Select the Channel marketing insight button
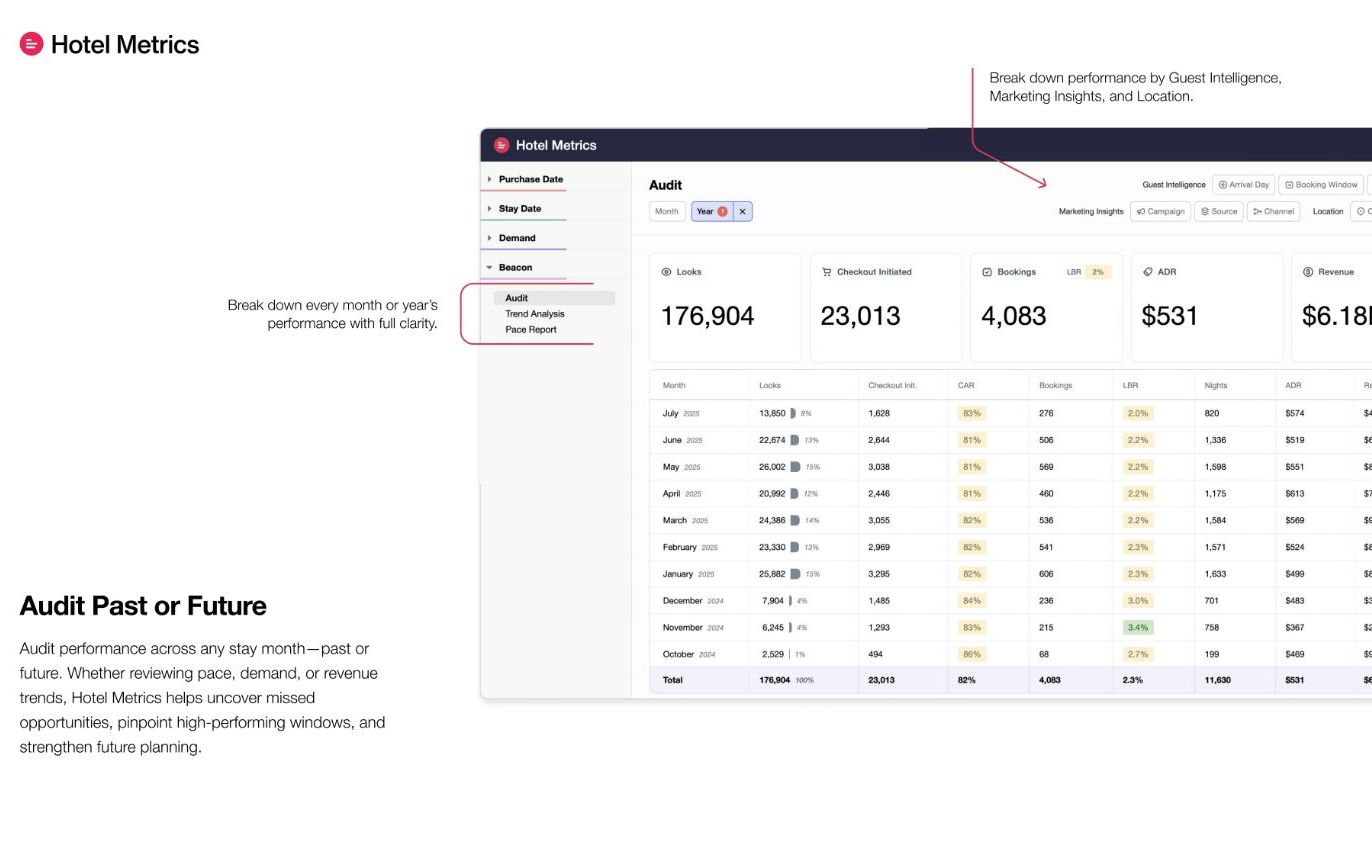Viewport: 1372px width, 858px height. point(1273,211)
